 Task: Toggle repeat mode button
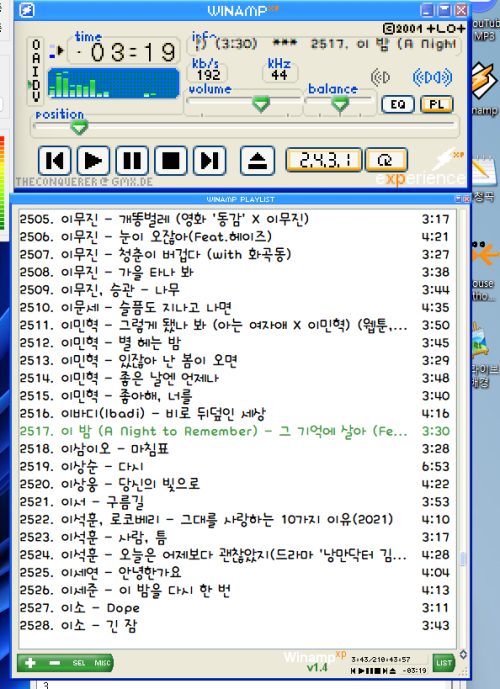[386, 160]
